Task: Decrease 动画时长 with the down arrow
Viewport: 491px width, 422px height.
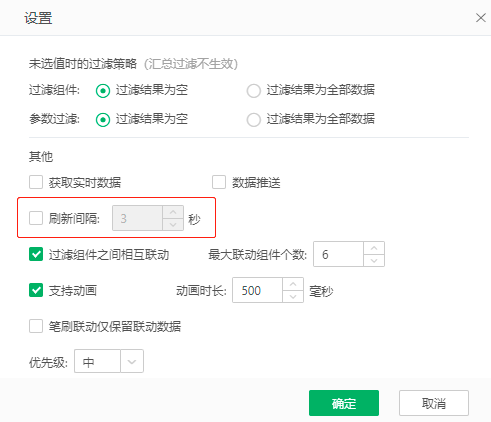Action: (x=293, y=296)
